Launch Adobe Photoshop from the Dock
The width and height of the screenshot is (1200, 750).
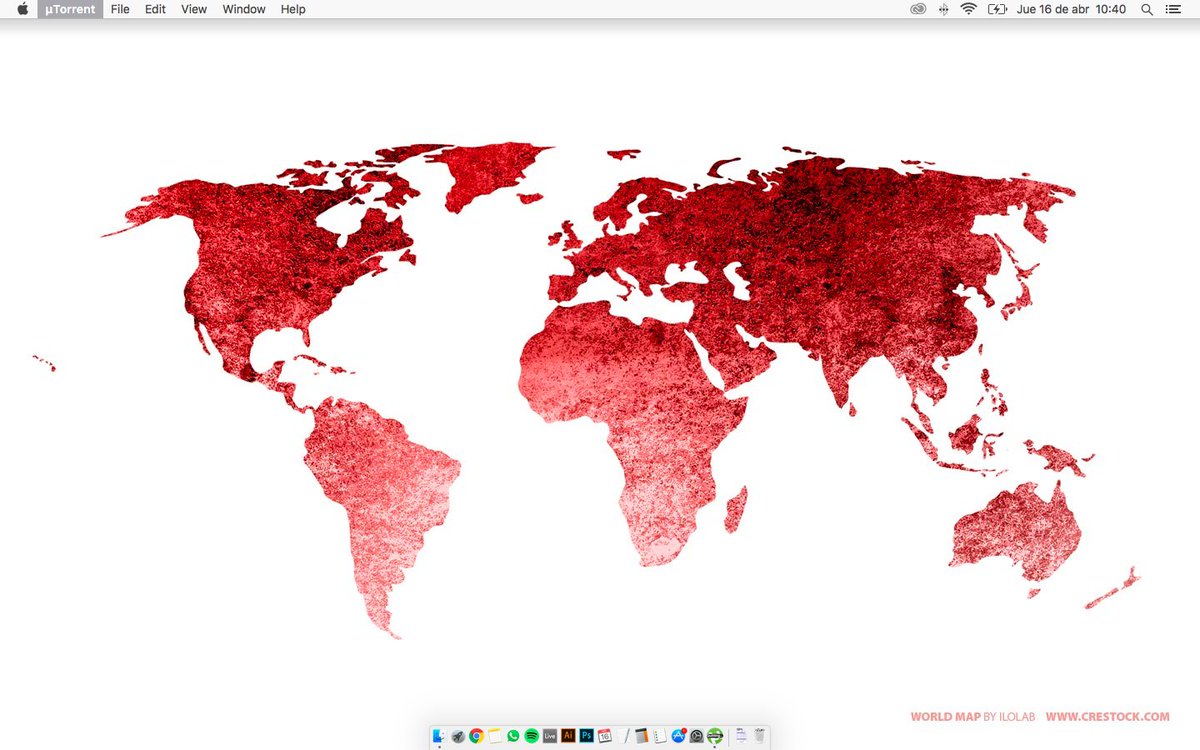[586, 736]
